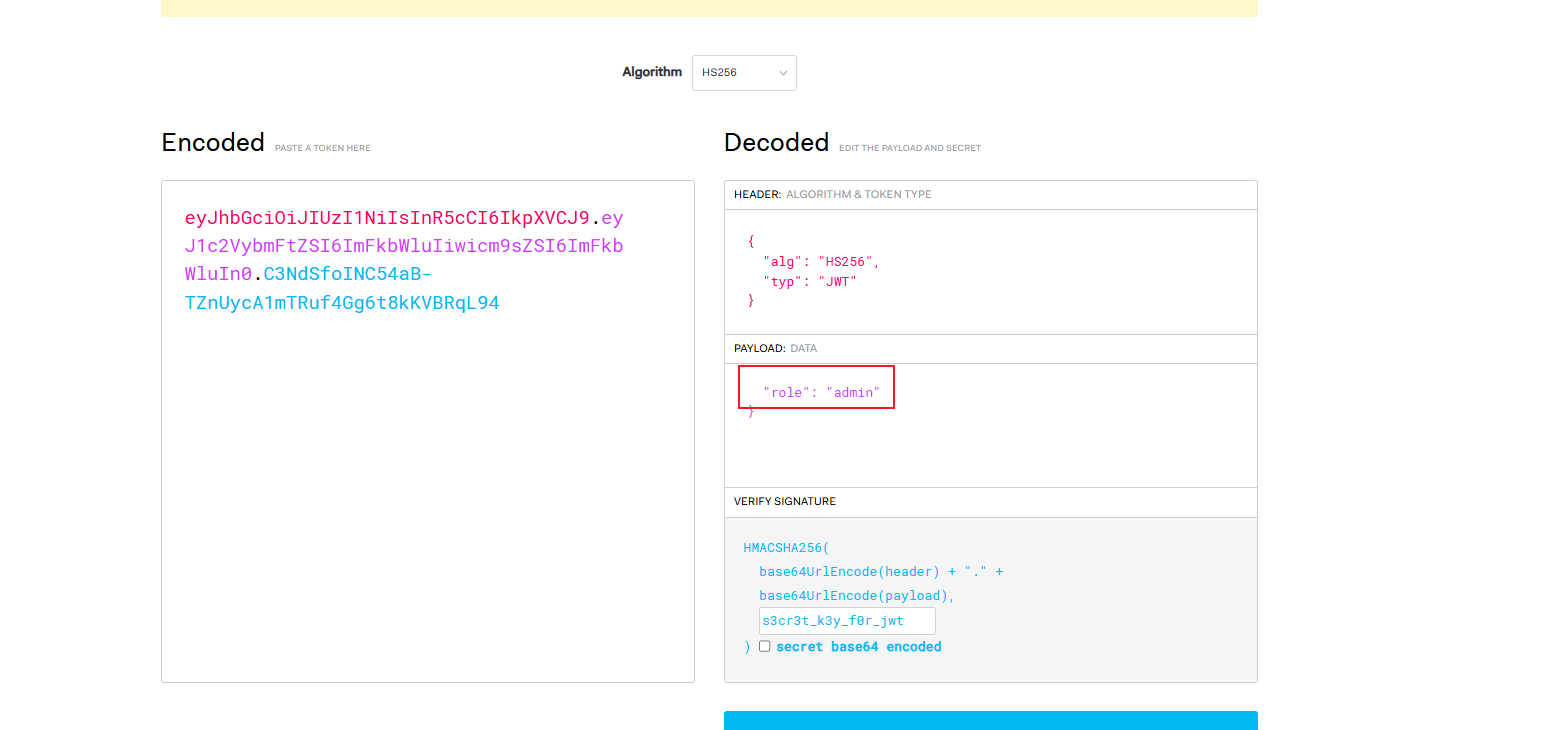The image size is (1566, 730).
Task: Click the Algorithm label
Action: click(652, 72)
